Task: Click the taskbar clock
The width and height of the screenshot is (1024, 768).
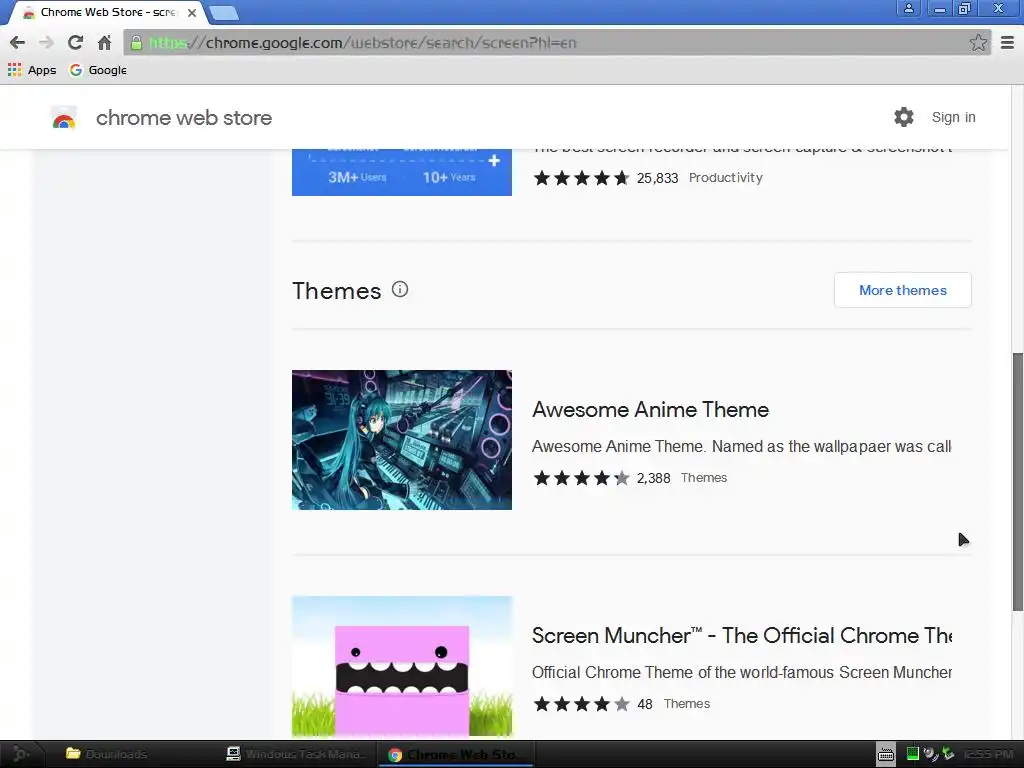Action: (988, 754)
